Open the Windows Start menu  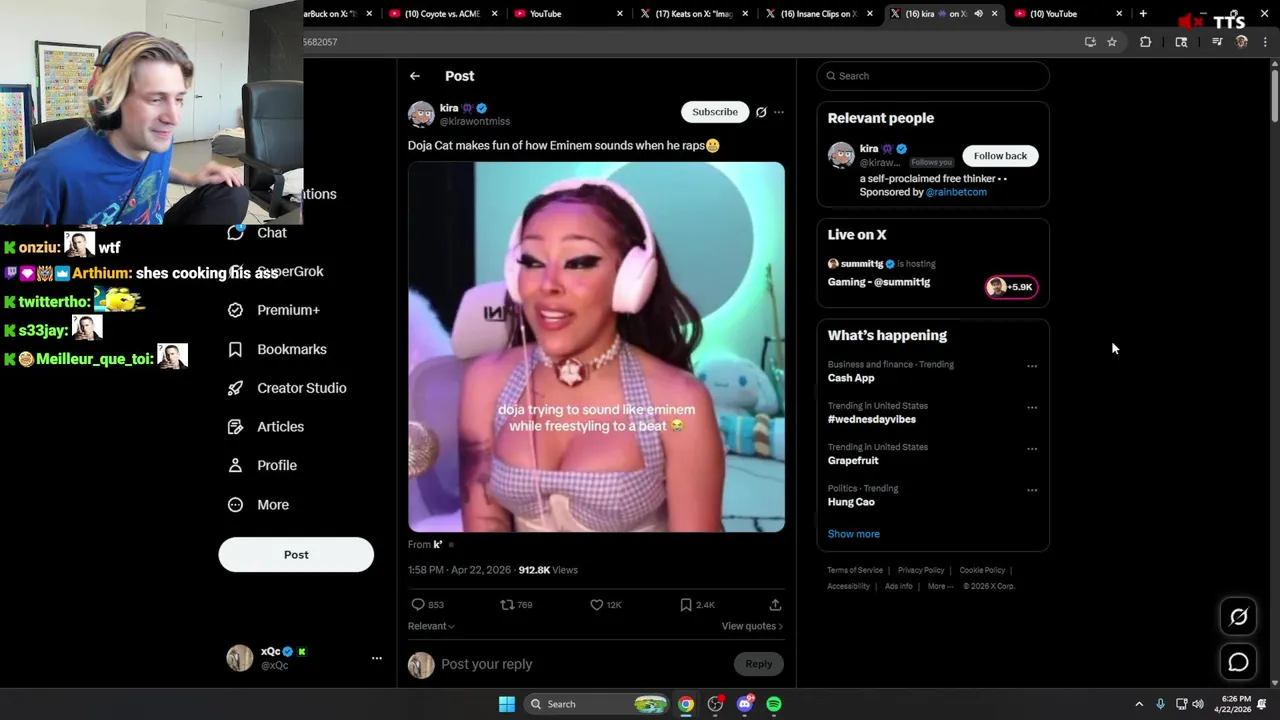(x=507, y=704)
